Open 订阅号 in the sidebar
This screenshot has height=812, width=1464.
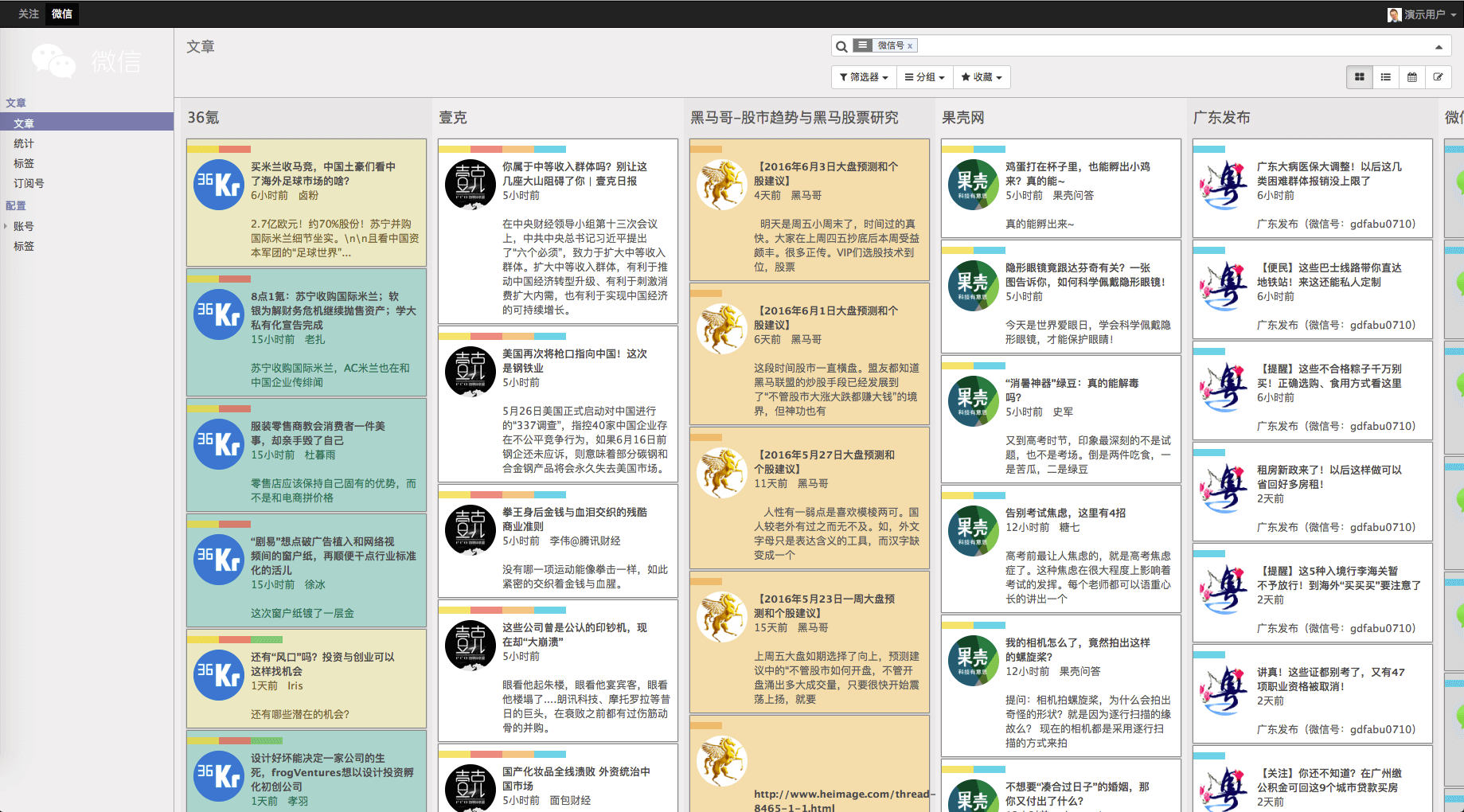pos(29,183)
